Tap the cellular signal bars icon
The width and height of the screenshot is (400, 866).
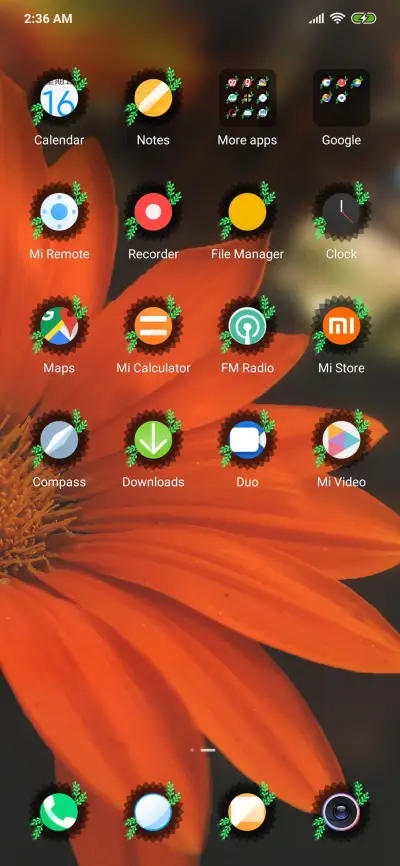(317, 19)
